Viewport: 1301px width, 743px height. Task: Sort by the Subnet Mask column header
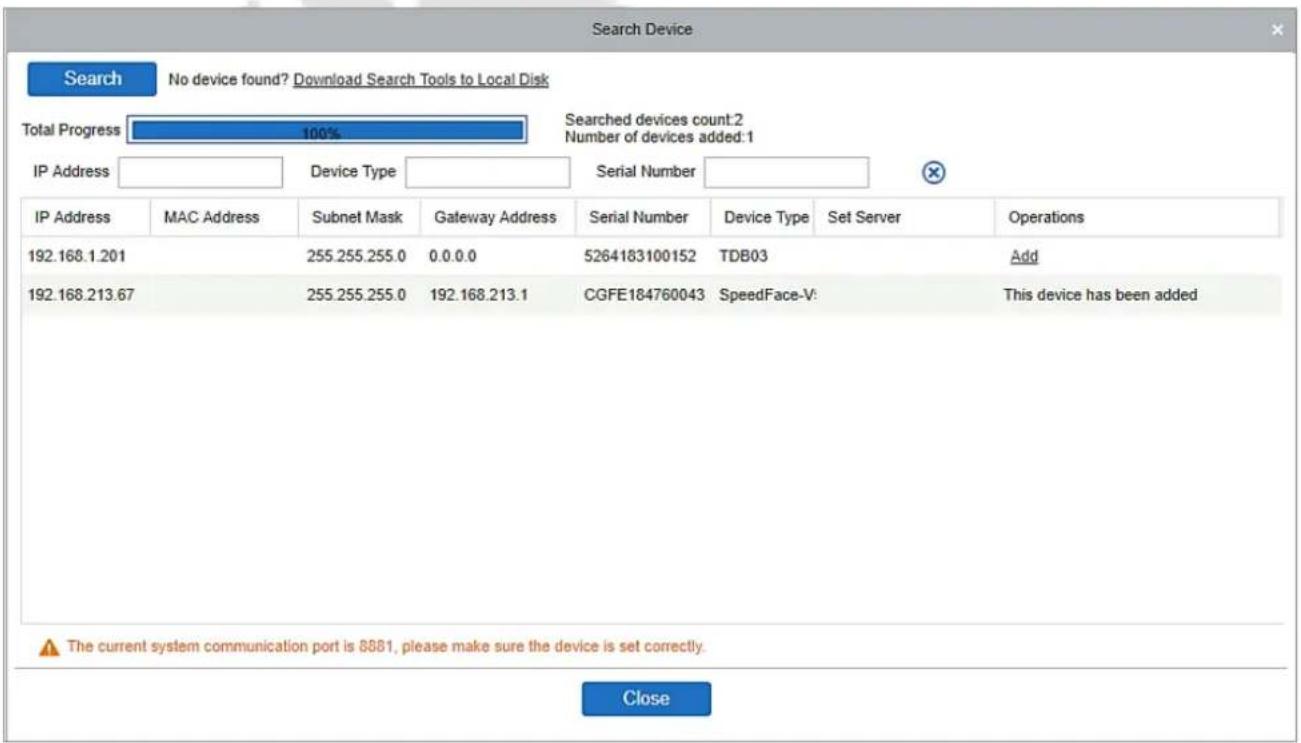(357, 217)
